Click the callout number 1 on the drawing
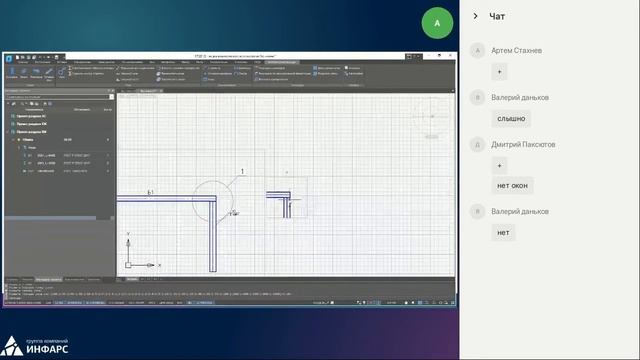Screen dimensions: 640x360 242,171
